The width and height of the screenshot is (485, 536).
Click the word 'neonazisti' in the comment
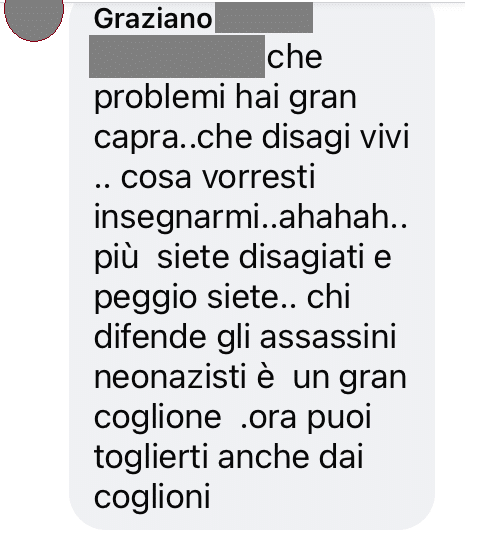(x=170, y=378)
